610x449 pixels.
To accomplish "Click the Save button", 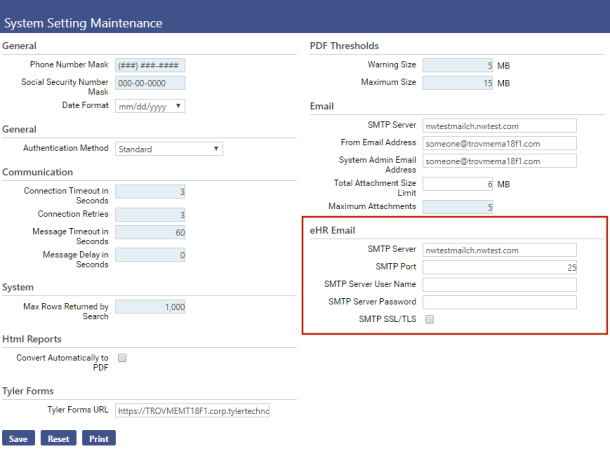I will [18, 438].
